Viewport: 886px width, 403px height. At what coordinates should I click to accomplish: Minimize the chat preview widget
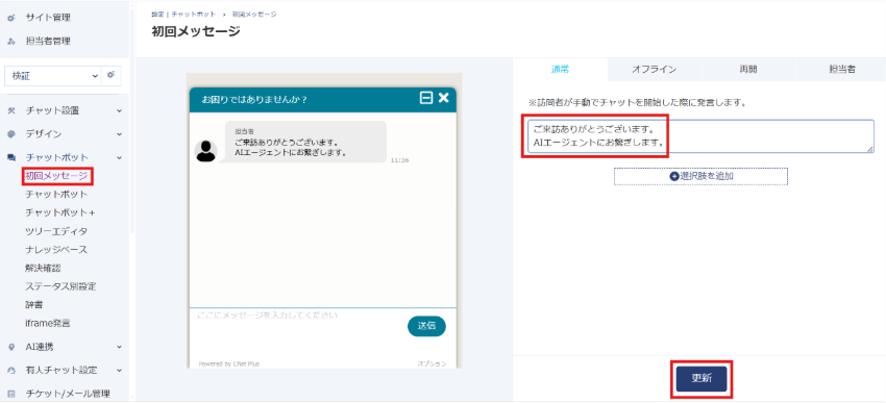[426, 98]
